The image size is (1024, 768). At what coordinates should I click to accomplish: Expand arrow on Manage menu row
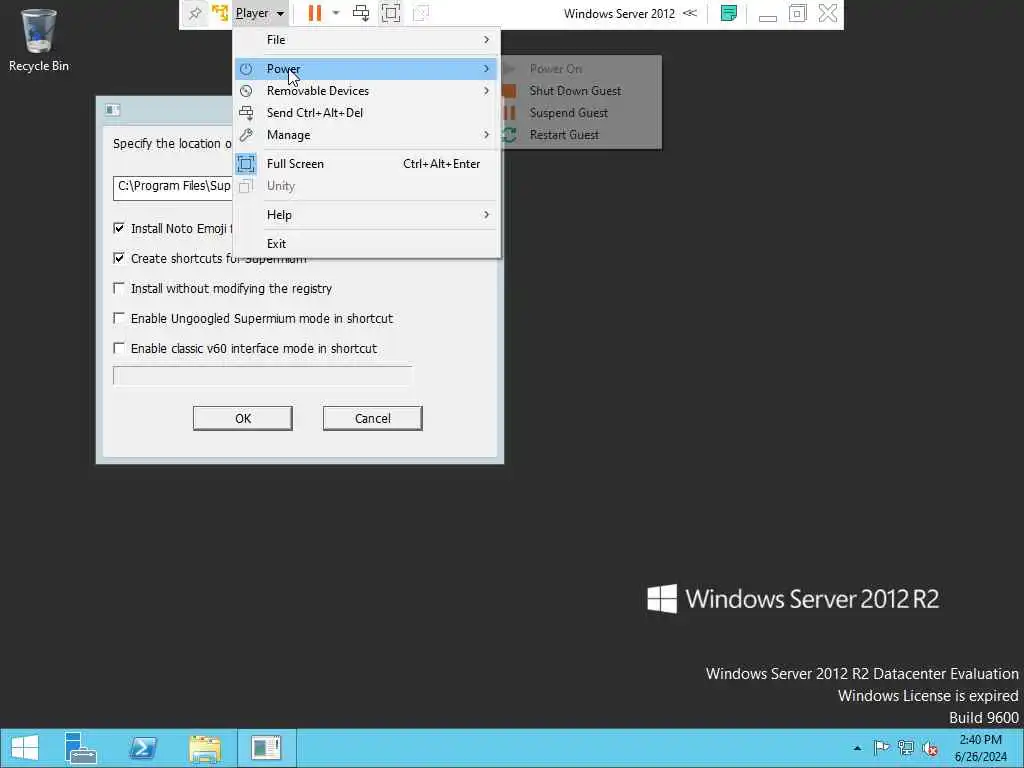pyautogui.click(x=487, y=135)
